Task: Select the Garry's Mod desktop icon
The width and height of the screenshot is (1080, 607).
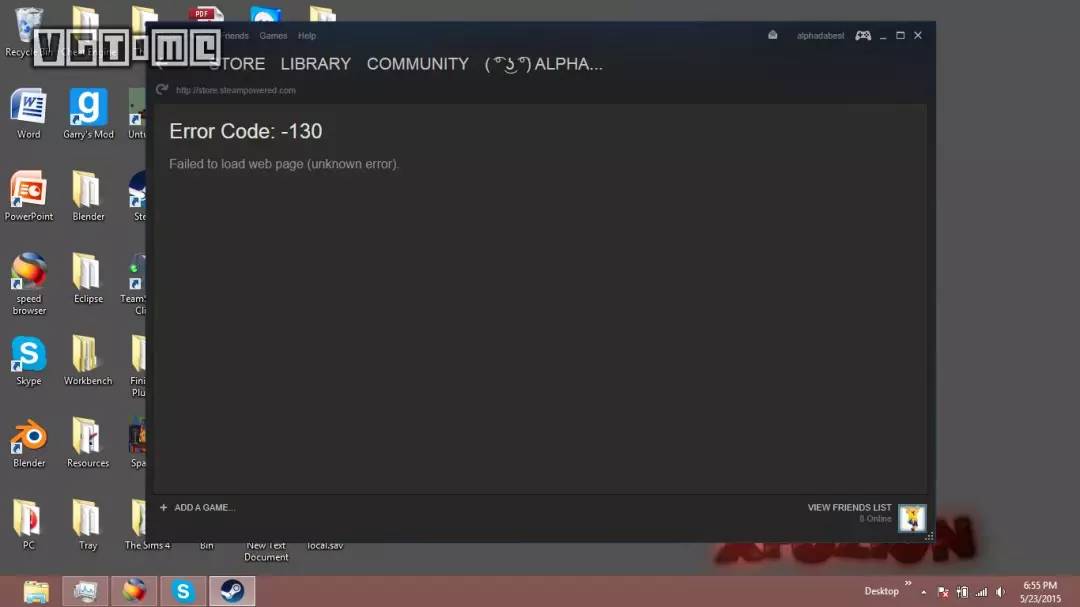Action: [x=88, y=114]
